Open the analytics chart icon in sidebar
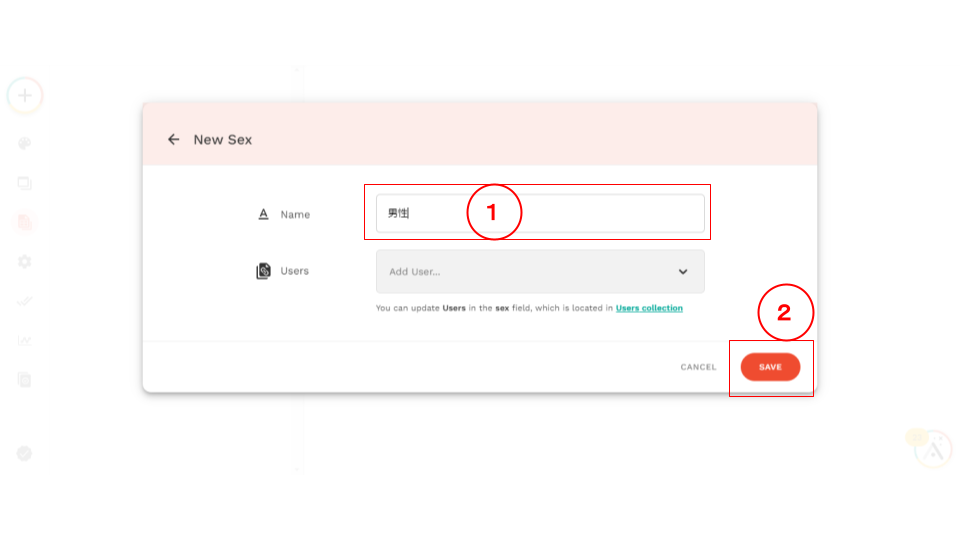Viewport: 960px width, 540px height. coord(24,340)
